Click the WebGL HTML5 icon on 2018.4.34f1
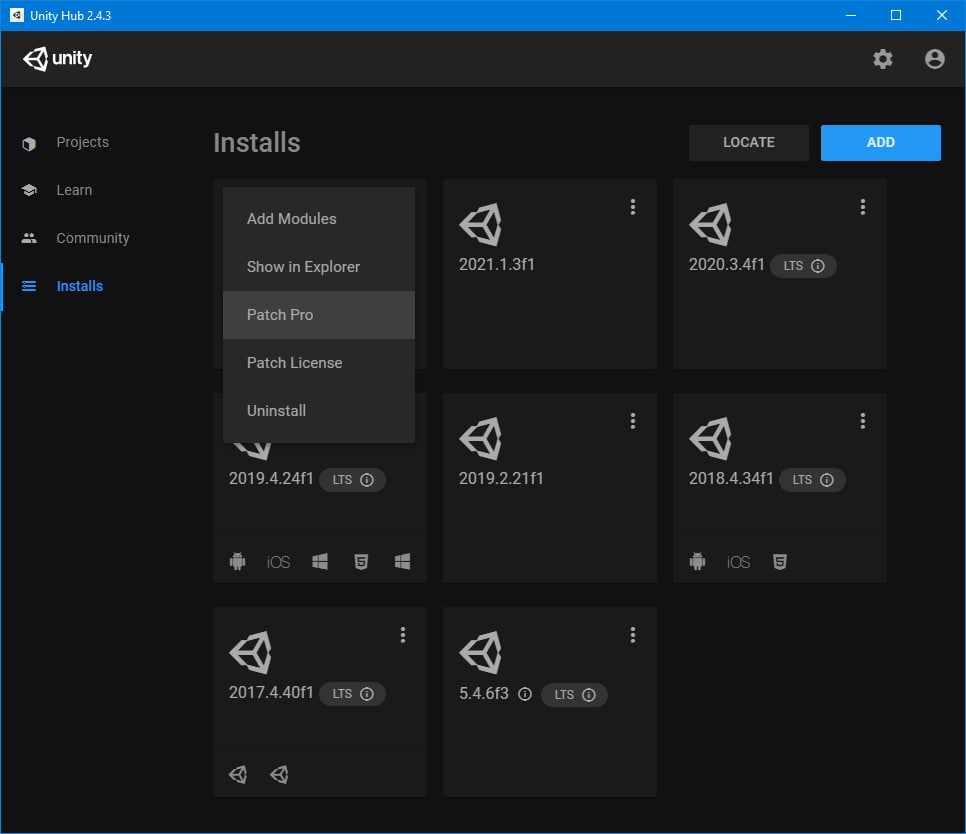Screen dimensions: 966x834 pyautogui.click(x=779, y=561)
